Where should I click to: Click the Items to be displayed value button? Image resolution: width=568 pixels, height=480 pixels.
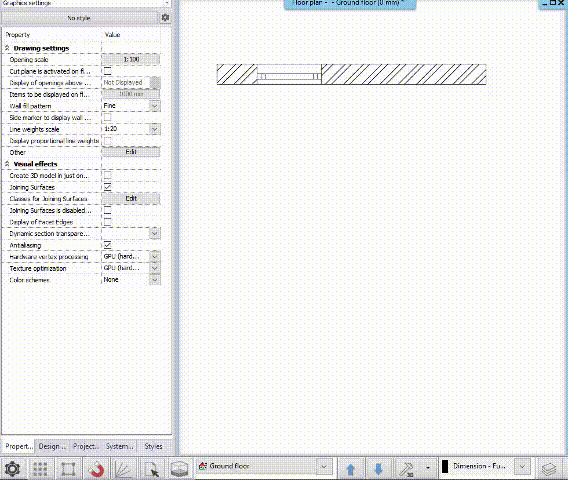131,94
